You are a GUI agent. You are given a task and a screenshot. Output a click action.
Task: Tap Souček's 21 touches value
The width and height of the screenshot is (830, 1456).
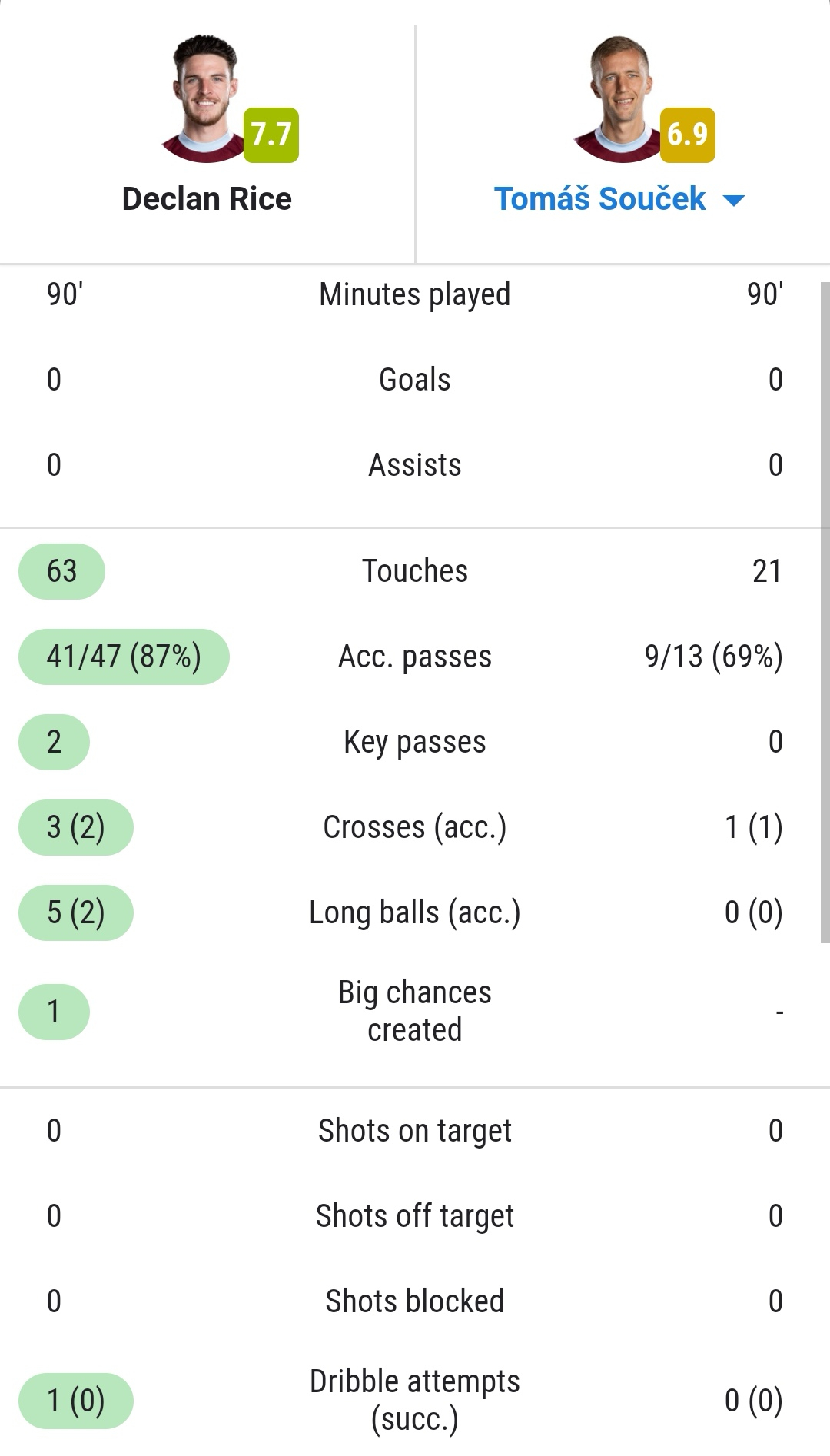pyautogui.click(x=767, y=571)
